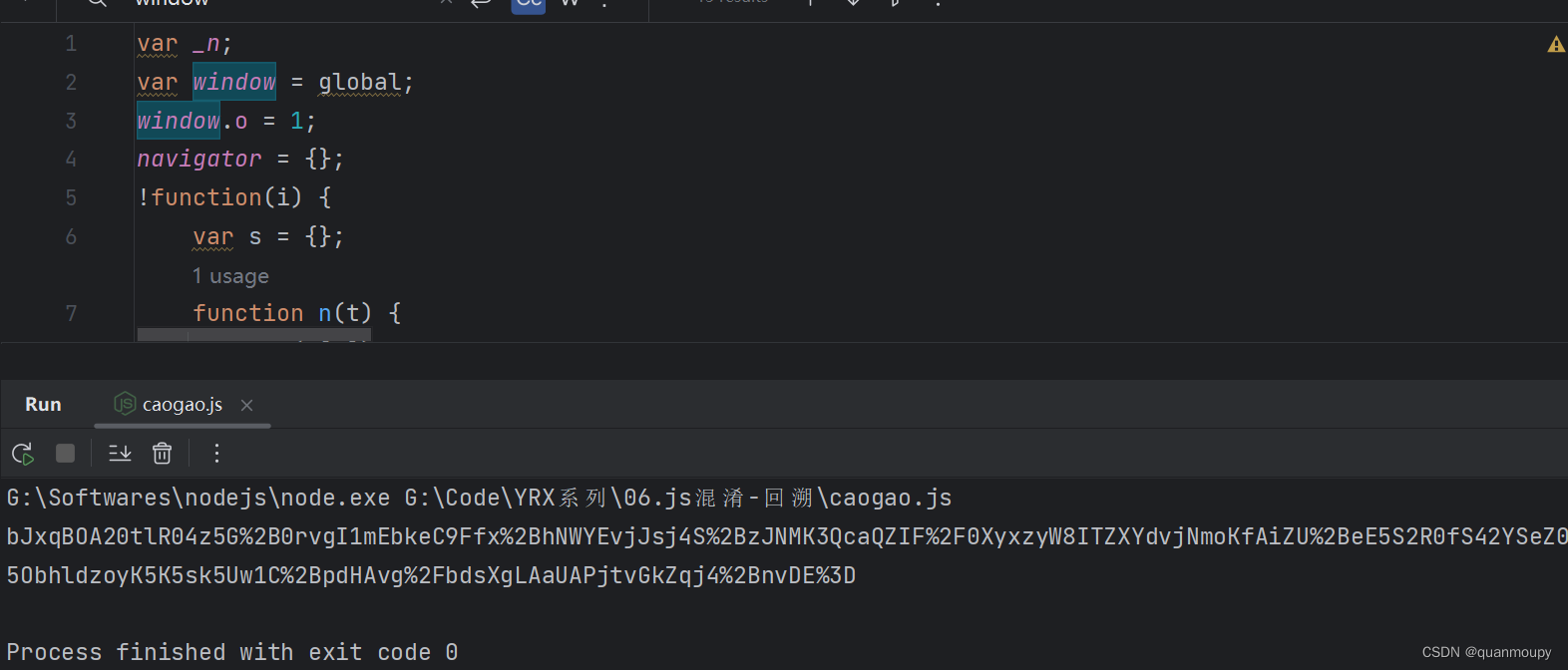Clear console output with trash icon
Screen dimensions: 1568x670
[162, 454]
